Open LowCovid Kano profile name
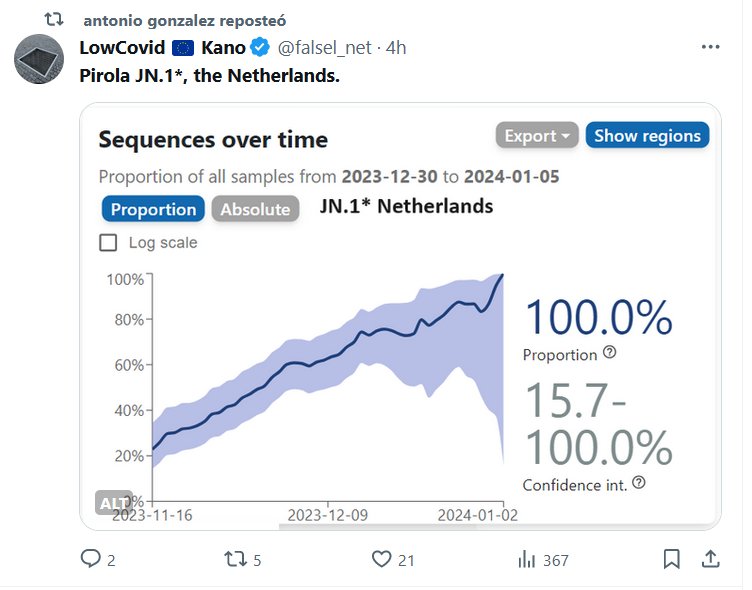The height and width of the screenshot is (590, 752). point(163,47)
